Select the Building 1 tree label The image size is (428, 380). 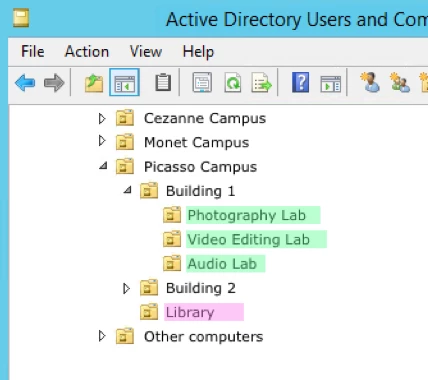point(201,191)
